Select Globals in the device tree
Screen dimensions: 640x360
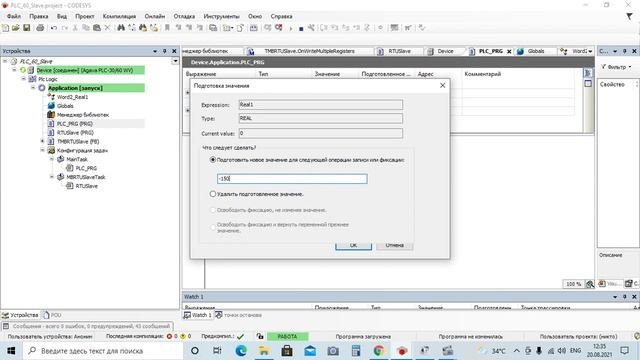[x=65, y=106]
